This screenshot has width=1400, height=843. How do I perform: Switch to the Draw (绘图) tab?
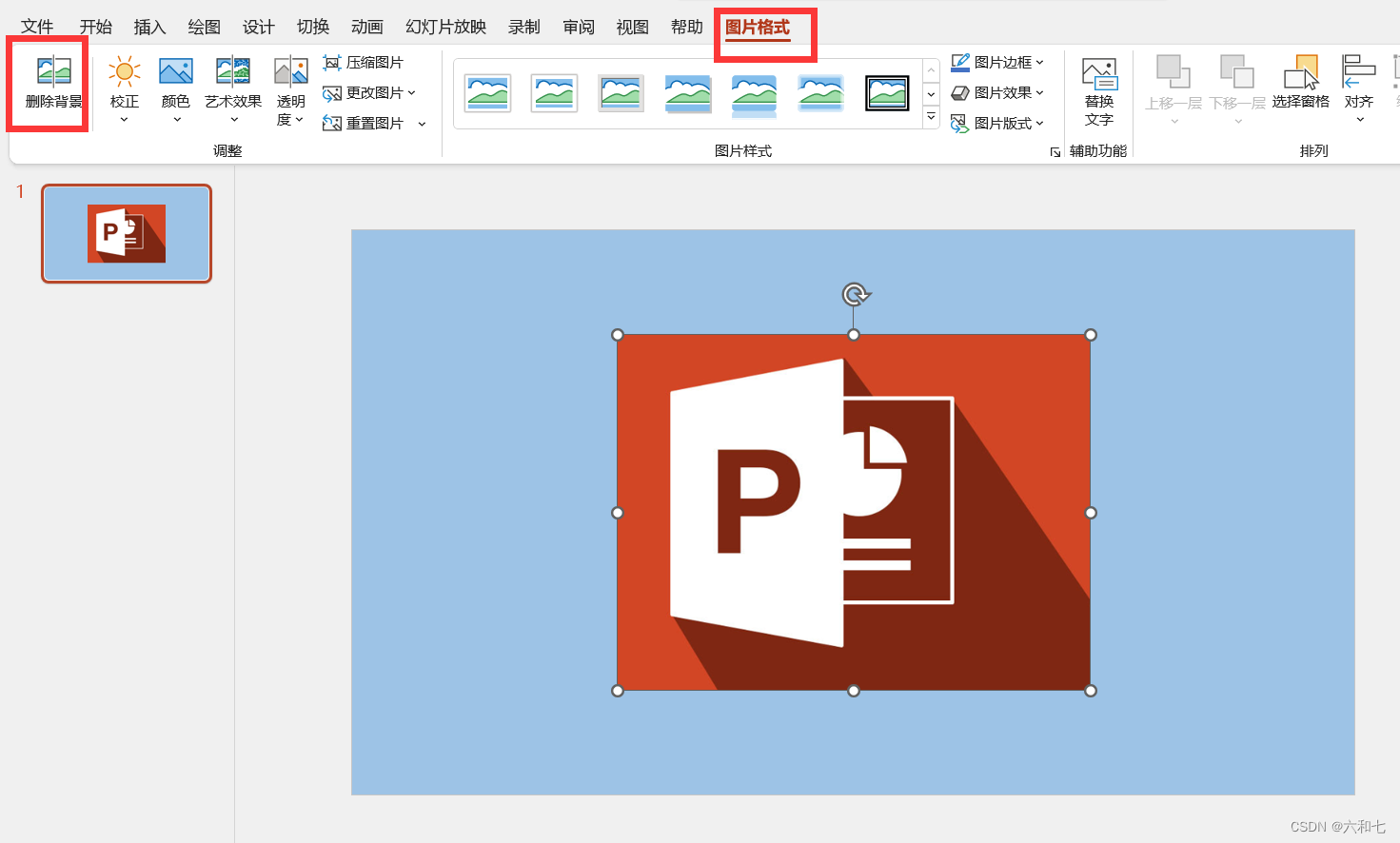(x=204, y=27)
